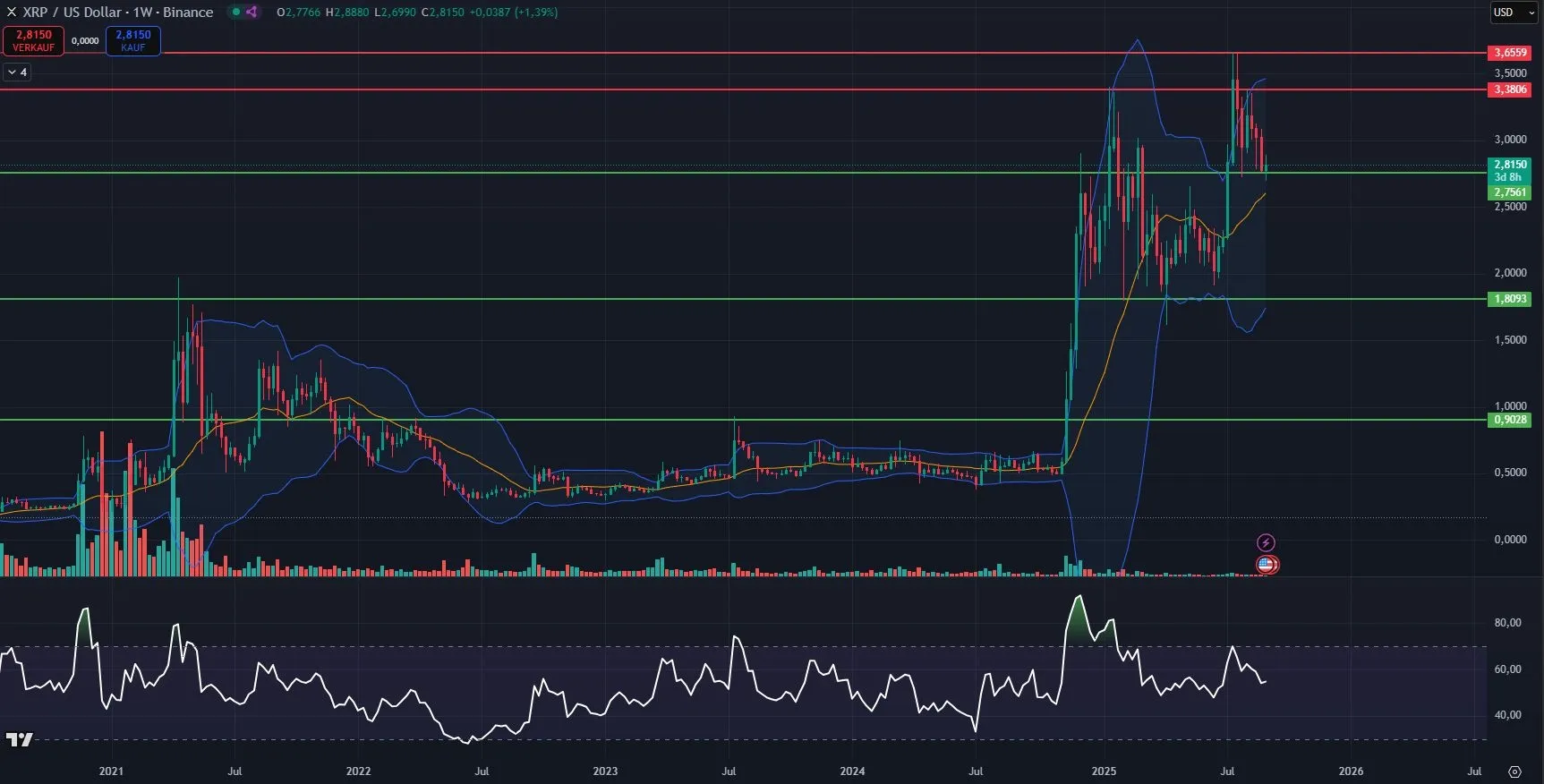Click the purple lightning event icon
Image resolution: width=1544 pixels, height=784 pixels.
(x=1266, y=542)
